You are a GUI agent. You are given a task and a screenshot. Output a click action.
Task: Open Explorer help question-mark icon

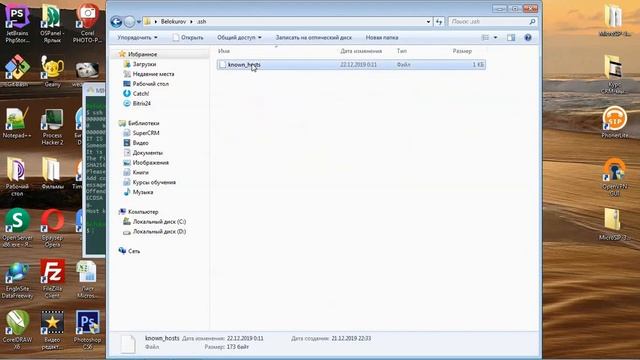click(528, 38)
